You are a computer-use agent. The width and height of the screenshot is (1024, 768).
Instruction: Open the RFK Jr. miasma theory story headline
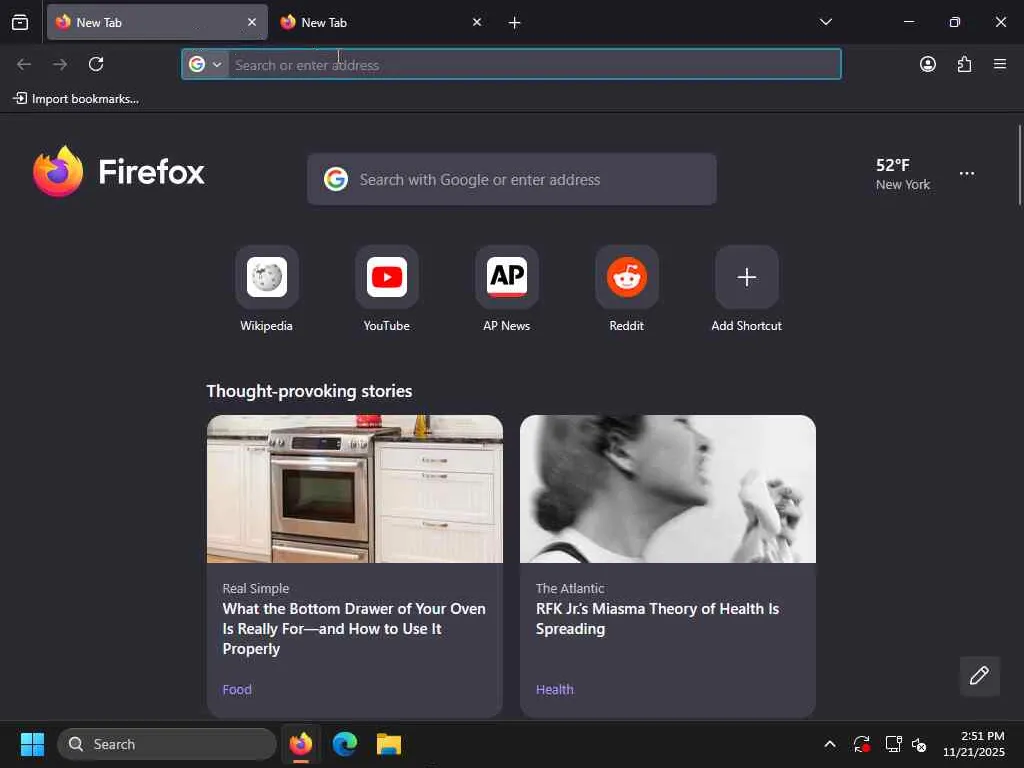pyautogui.click(x=658, y=618)
